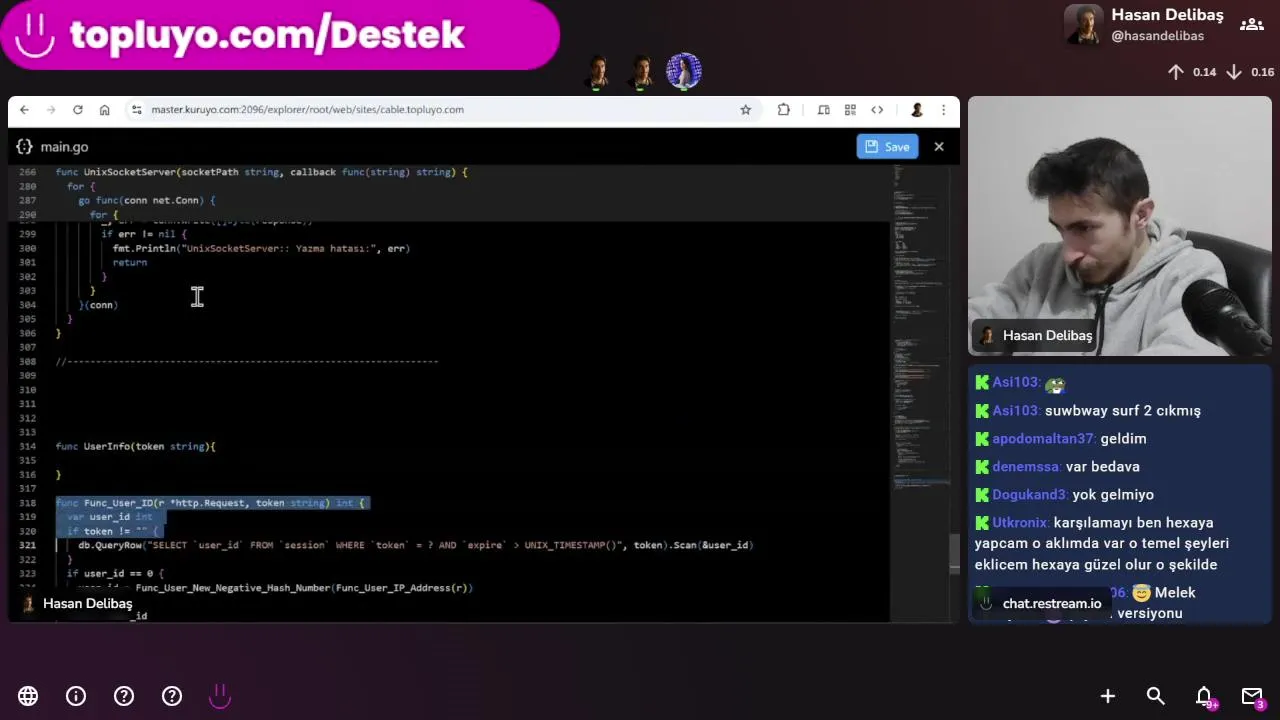1280x720 pixels.
Task: Click the Hasan Delibaş screen share label
Action: (x=77, y=604)
